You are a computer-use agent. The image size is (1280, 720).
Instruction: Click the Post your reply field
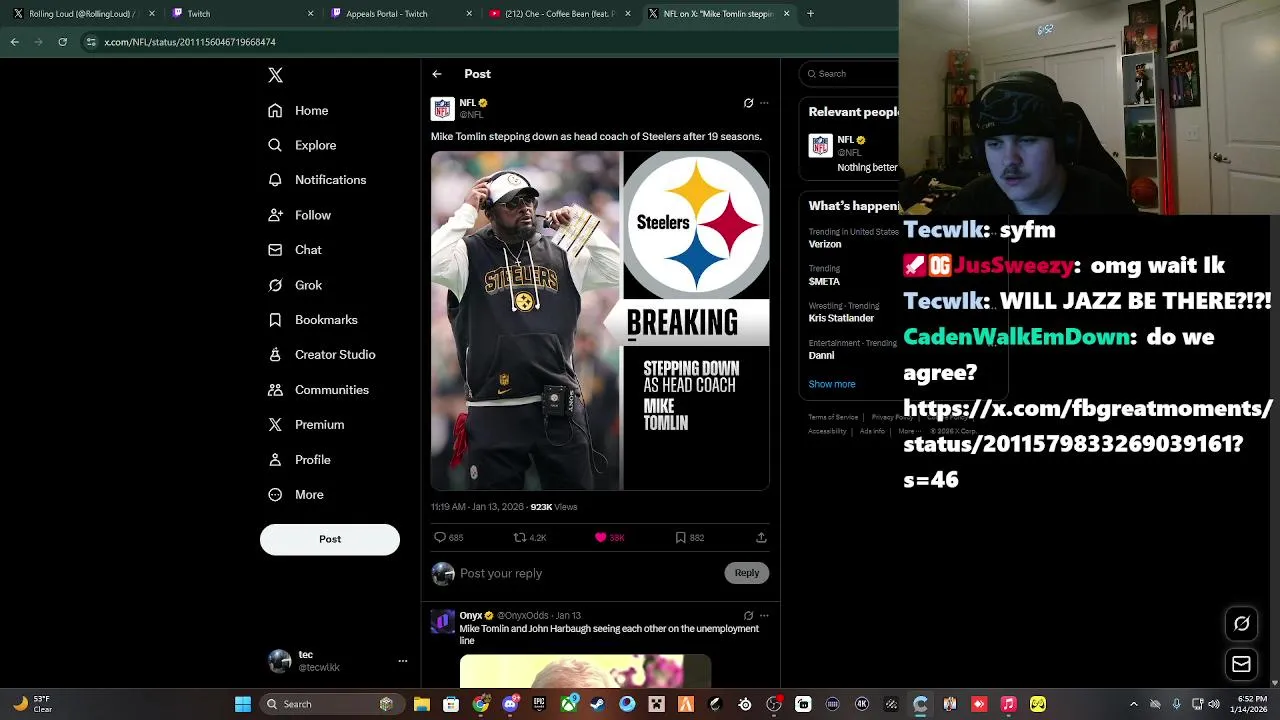(x=588, y=573)
